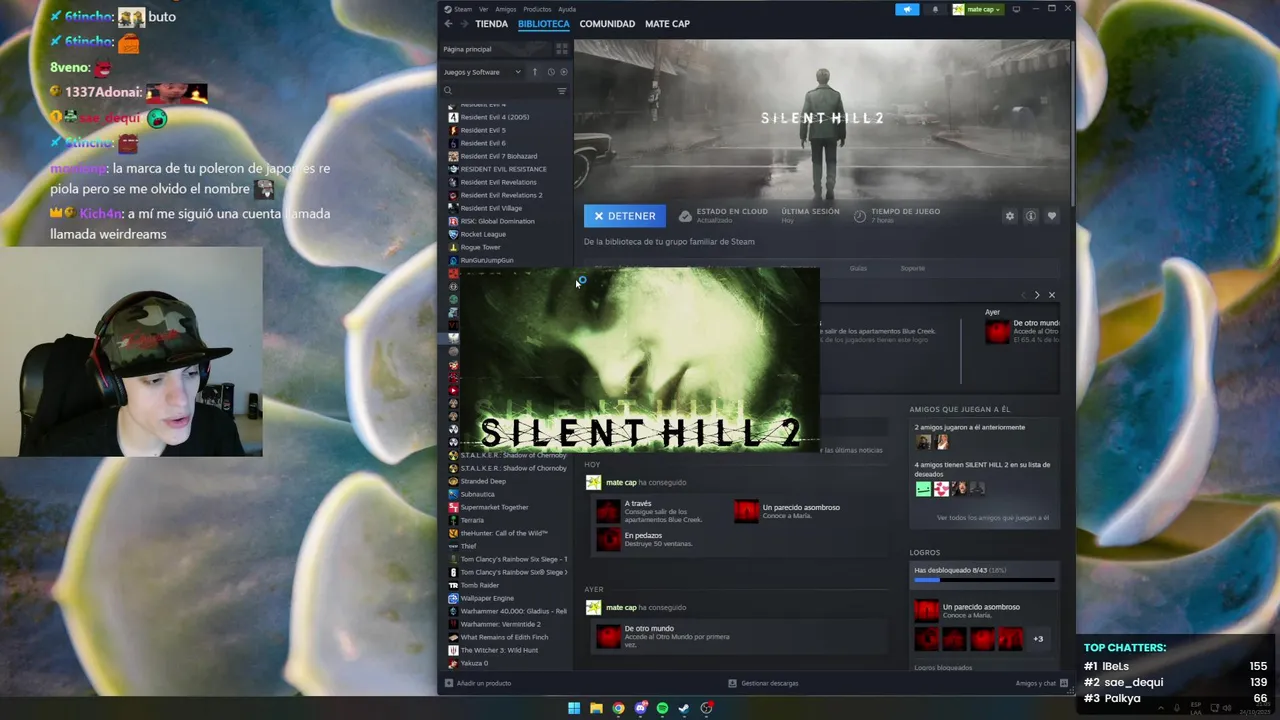Select Resident Evil 7 Biohazard in list

[x=499, y=156]
